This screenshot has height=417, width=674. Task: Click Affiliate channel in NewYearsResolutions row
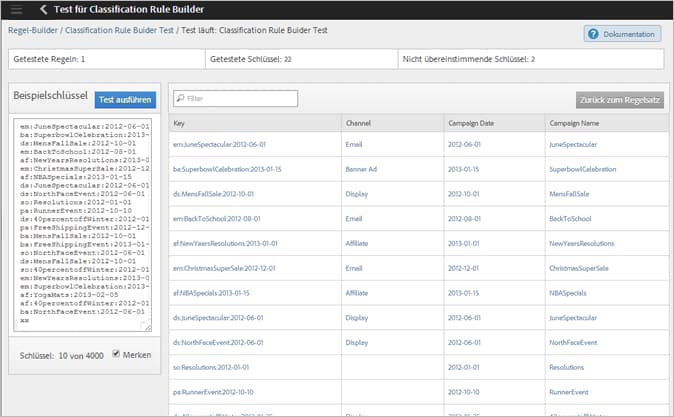click(357, 243)
